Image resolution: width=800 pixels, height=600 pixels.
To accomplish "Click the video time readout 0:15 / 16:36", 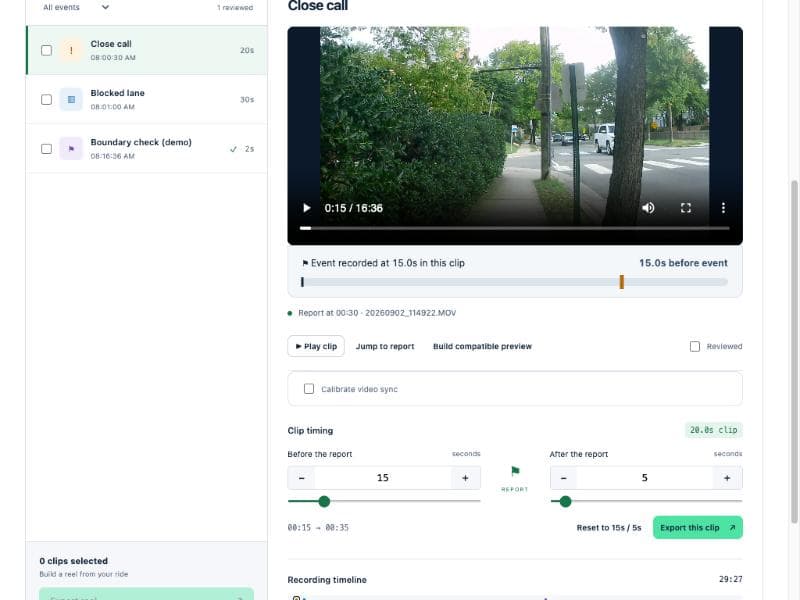I will pyautogui.click(x=354, y=208).
